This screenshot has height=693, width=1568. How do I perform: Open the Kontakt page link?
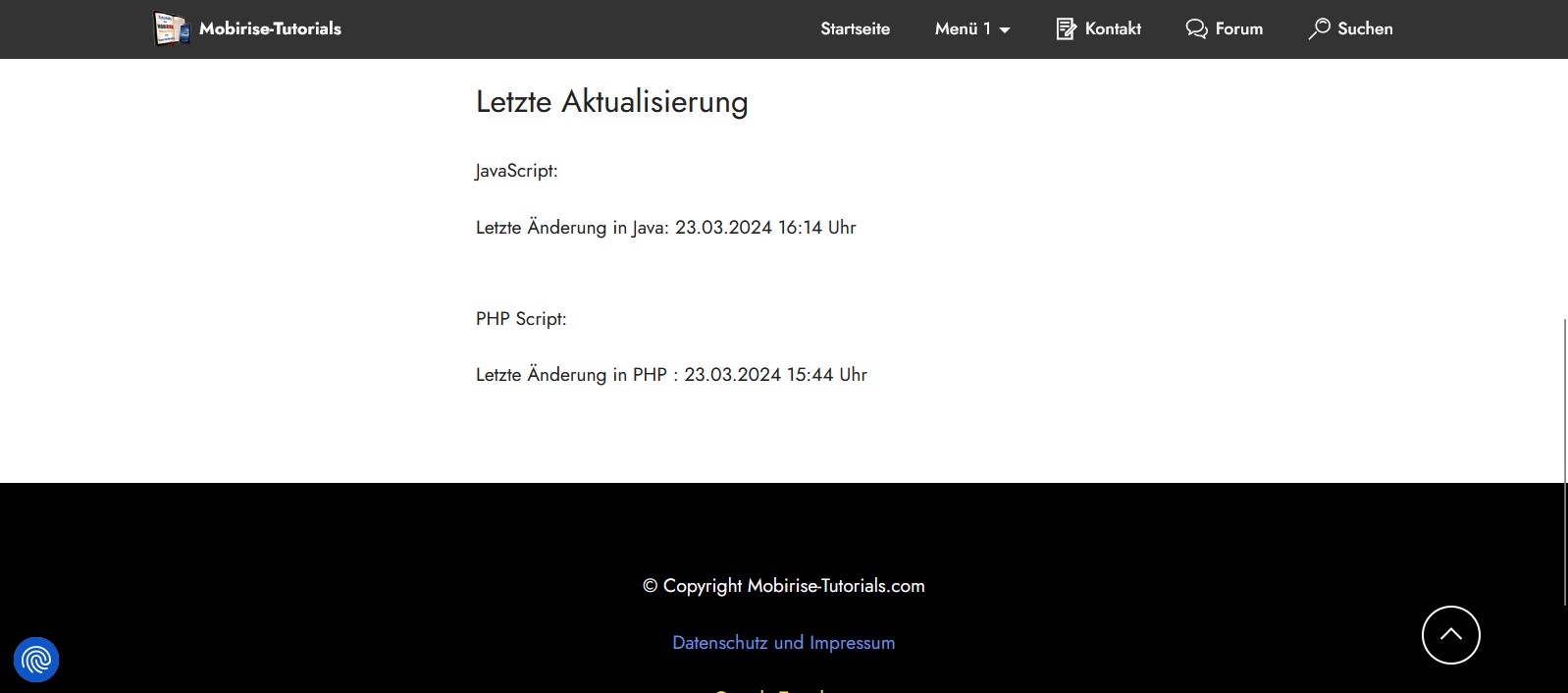(x=1113, y=28)
